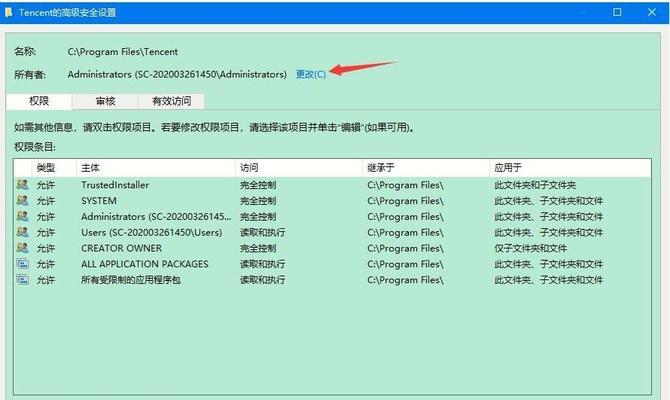Click user icon of SYSTEM row

23,200
